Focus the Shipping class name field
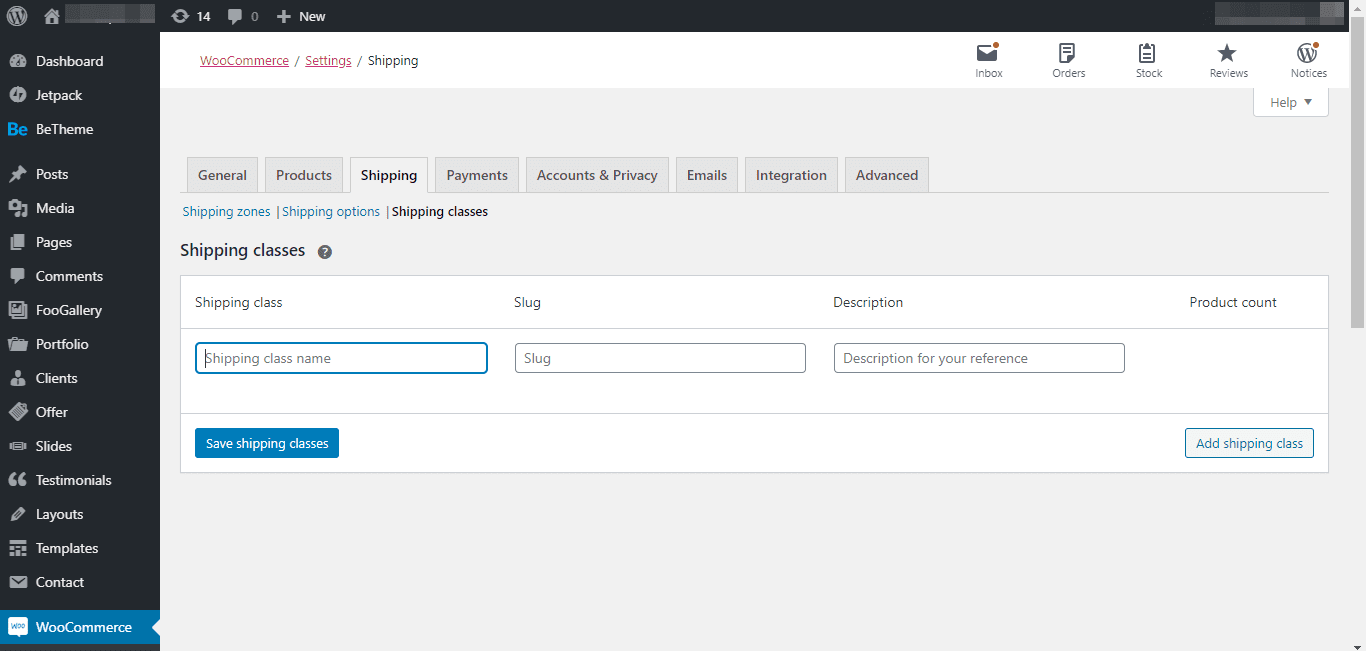Viewport: 1366px width, 651px height. 341,358
